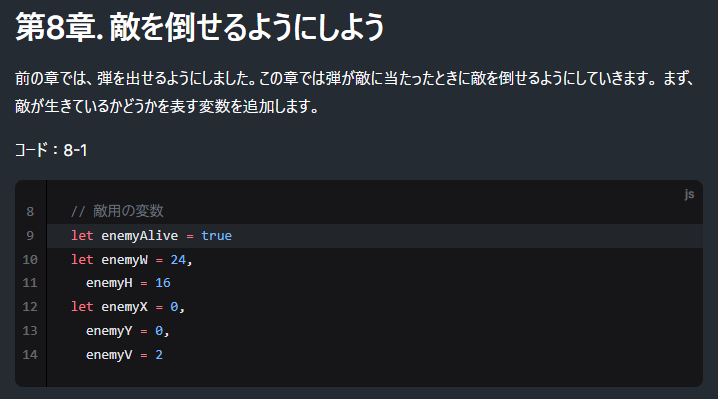Click the enemyH variable name
718x399 pixels.
pos(109,283)
